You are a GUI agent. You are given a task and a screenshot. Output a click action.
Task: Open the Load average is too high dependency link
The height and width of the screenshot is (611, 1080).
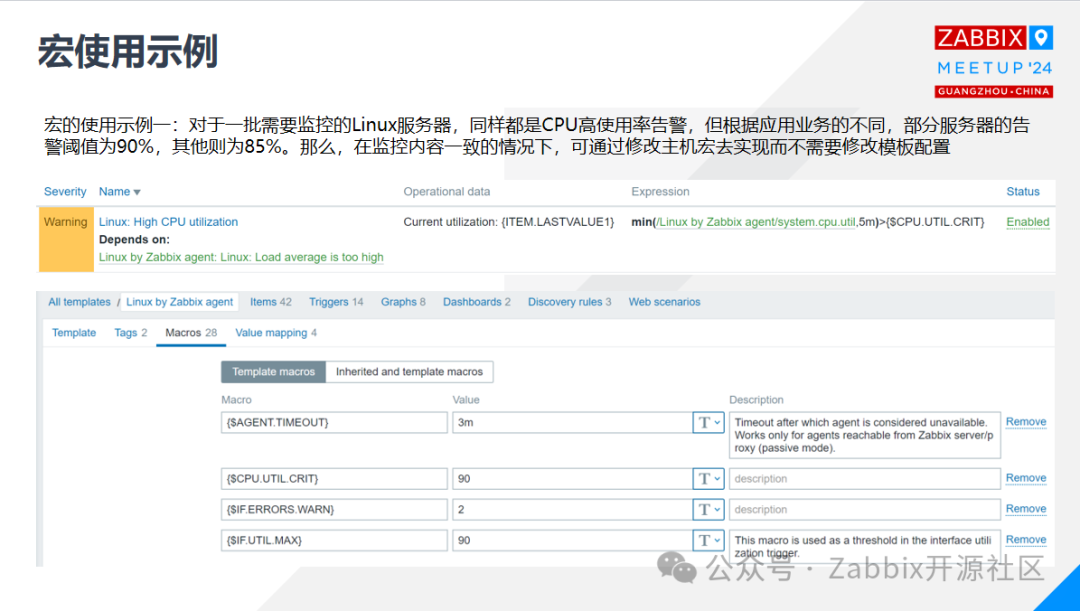(241, 257)
